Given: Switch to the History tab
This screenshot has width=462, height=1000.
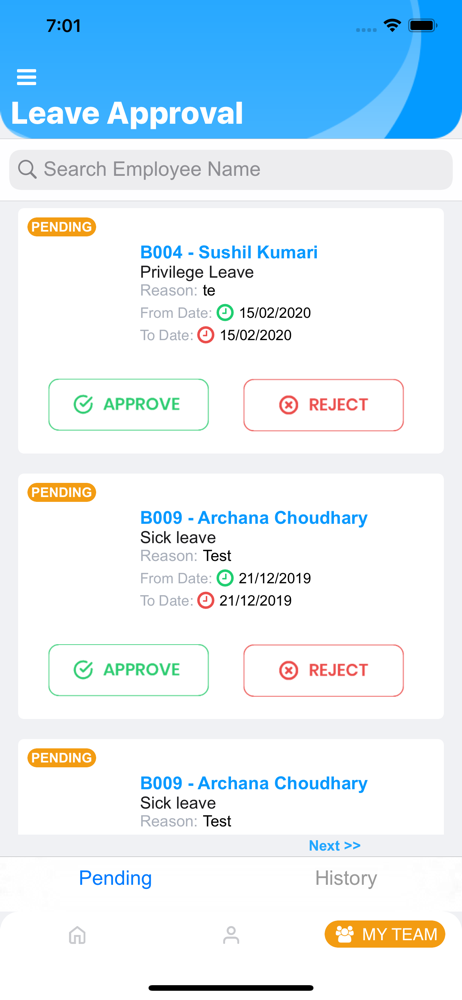Looking at the screenshot, I should [346, 878].
